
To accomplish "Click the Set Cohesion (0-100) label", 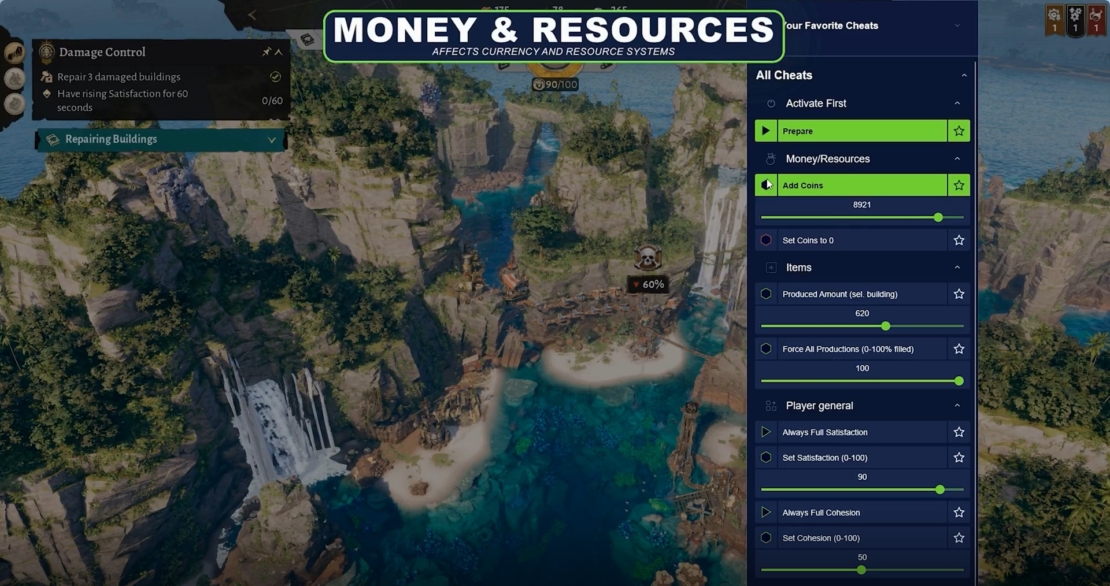I will coord(820,539).
